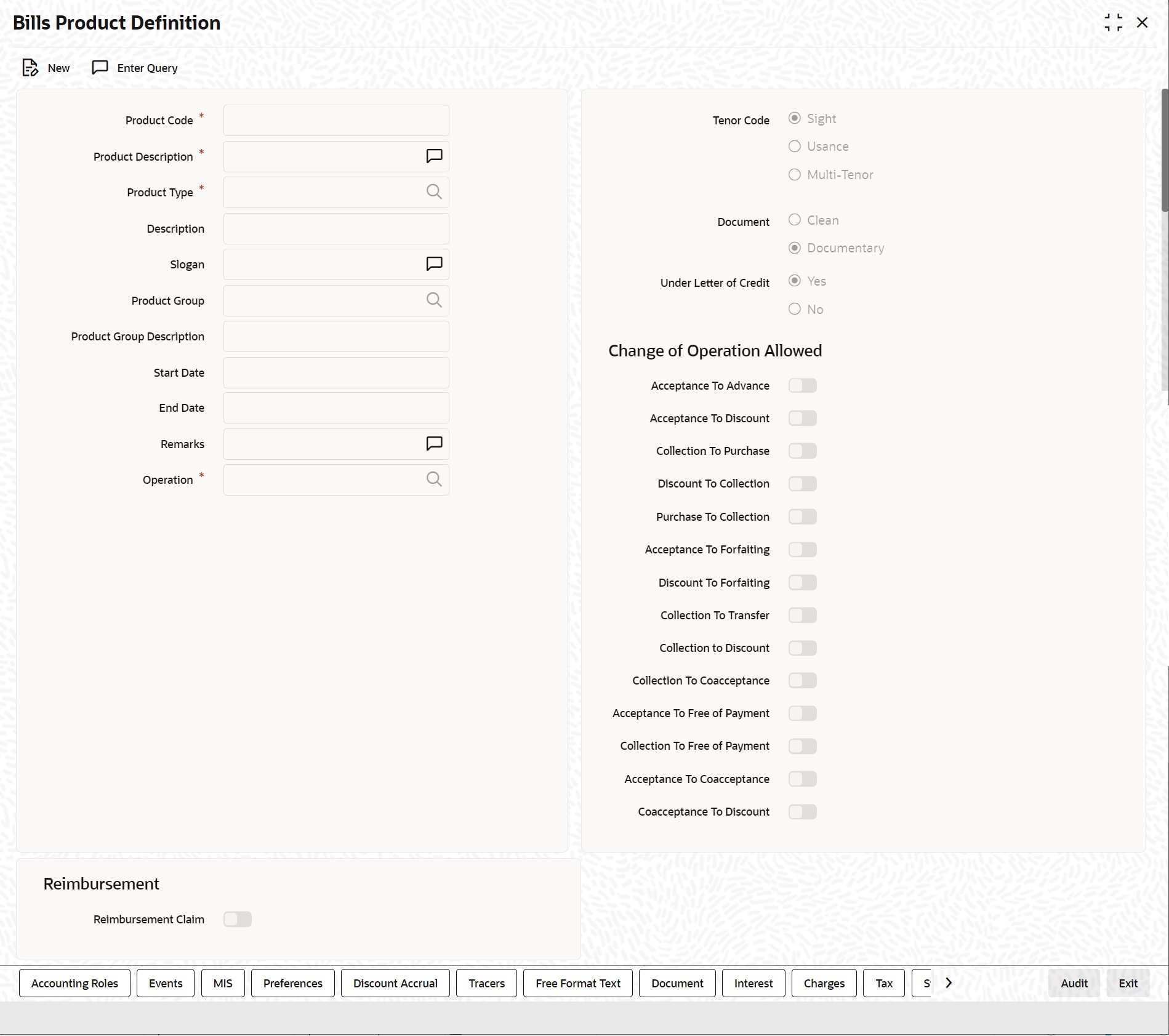The image size is (1169, 1036).
Task: Open the Accounting Roles tab
Action: coord(74,983)
